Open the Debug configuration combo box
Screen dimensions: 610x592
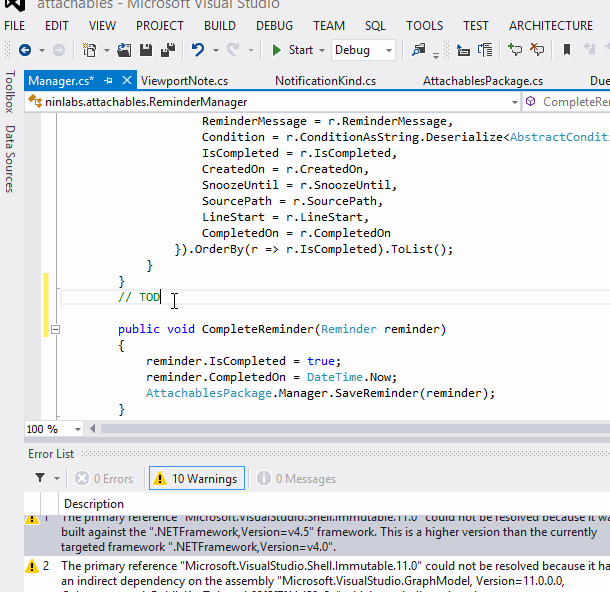coord(363,50)
